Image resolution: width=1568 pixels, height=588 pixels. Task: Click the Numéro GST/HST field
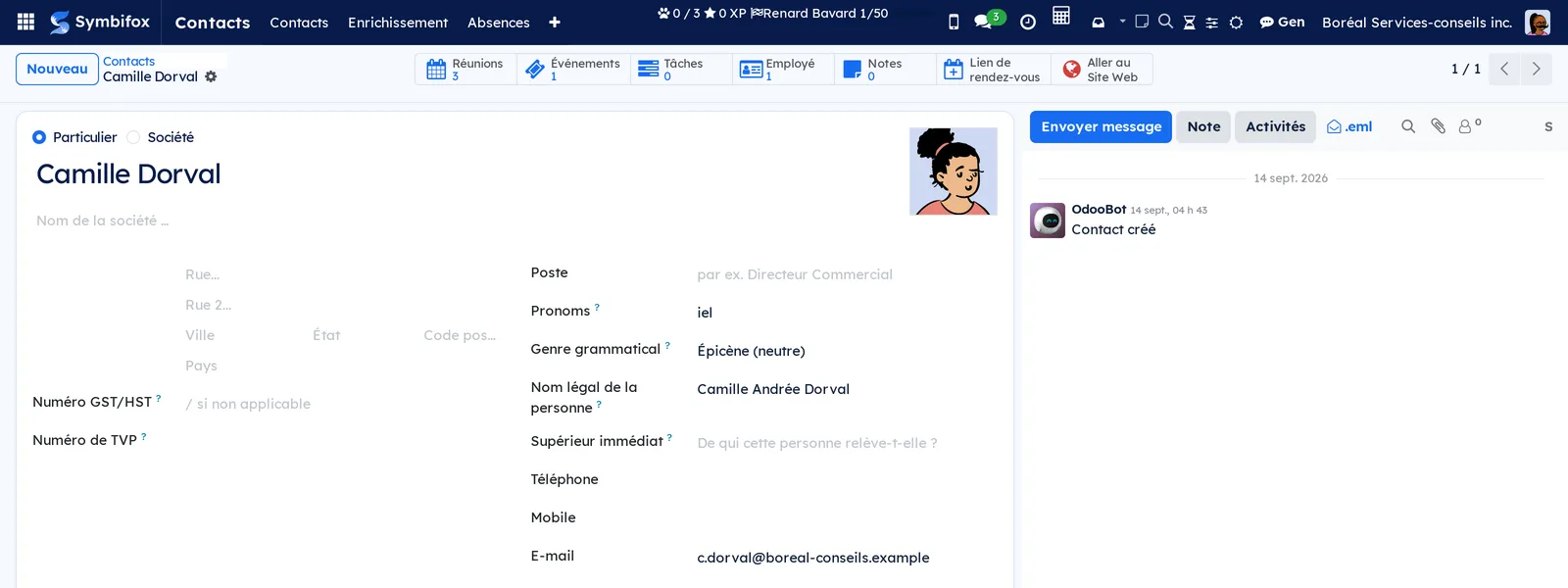(344, 404)
